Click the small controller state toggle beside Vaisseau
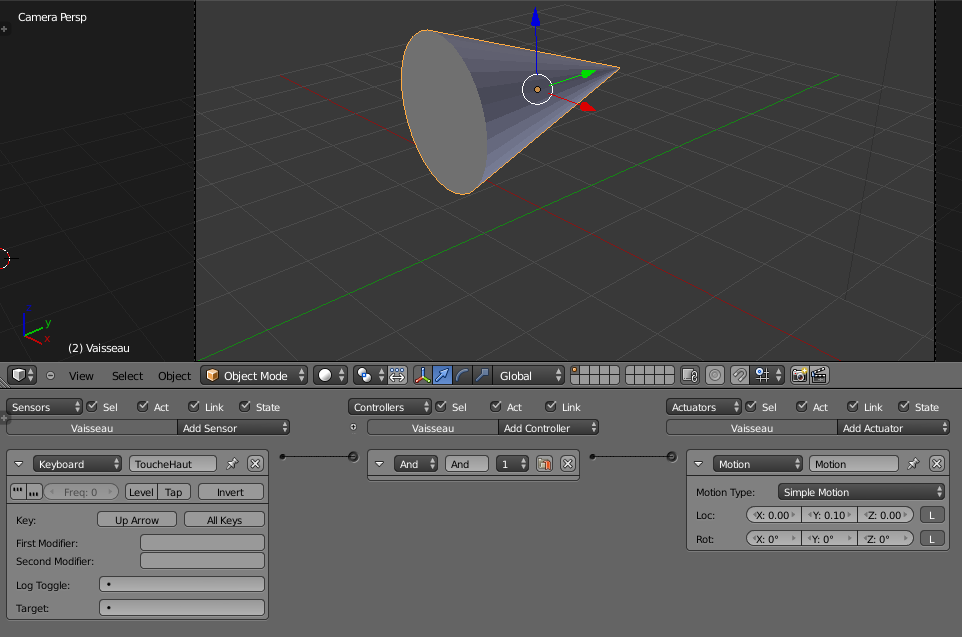The image size is (962, 637). [x=353, y=427]
